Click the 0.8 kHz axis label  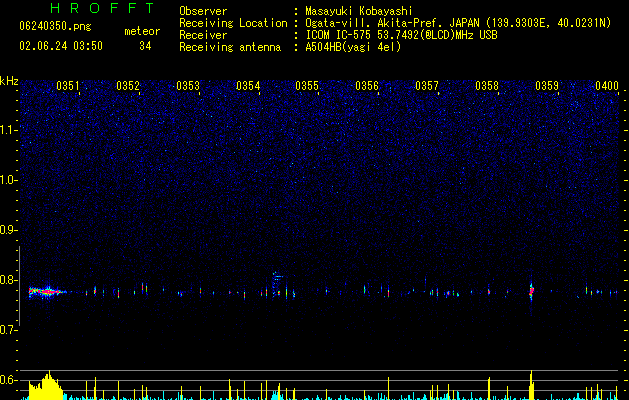click(x=8, y=280)
